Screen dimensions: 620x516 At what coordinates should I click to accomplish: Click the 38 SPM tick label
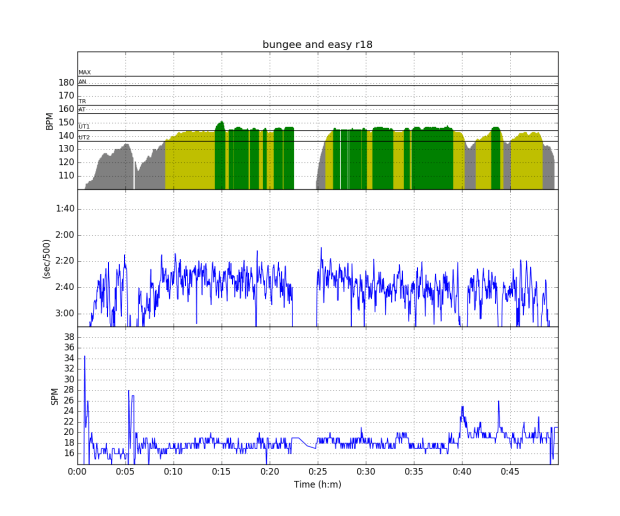coord(69,337)
